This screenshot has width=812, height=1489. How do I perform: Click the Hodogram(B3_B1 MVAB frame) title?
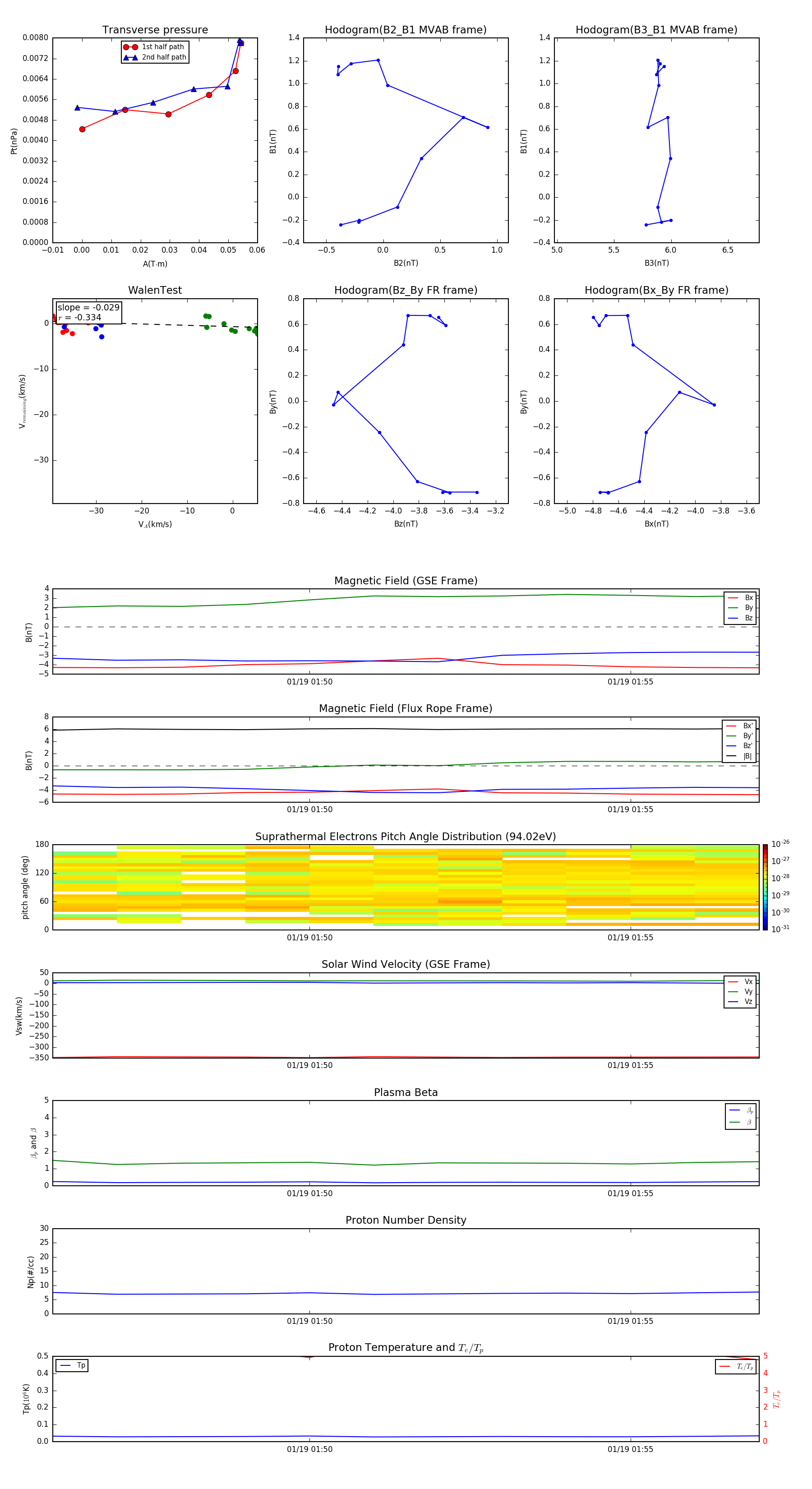656,30
